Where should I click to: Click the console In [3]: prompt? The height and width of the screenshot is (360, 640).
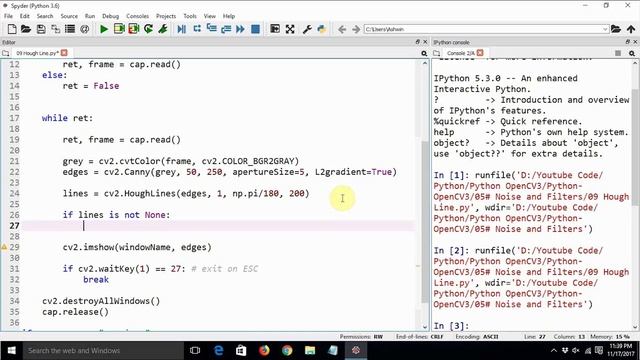pyautogui.click(x=451, y=326)
